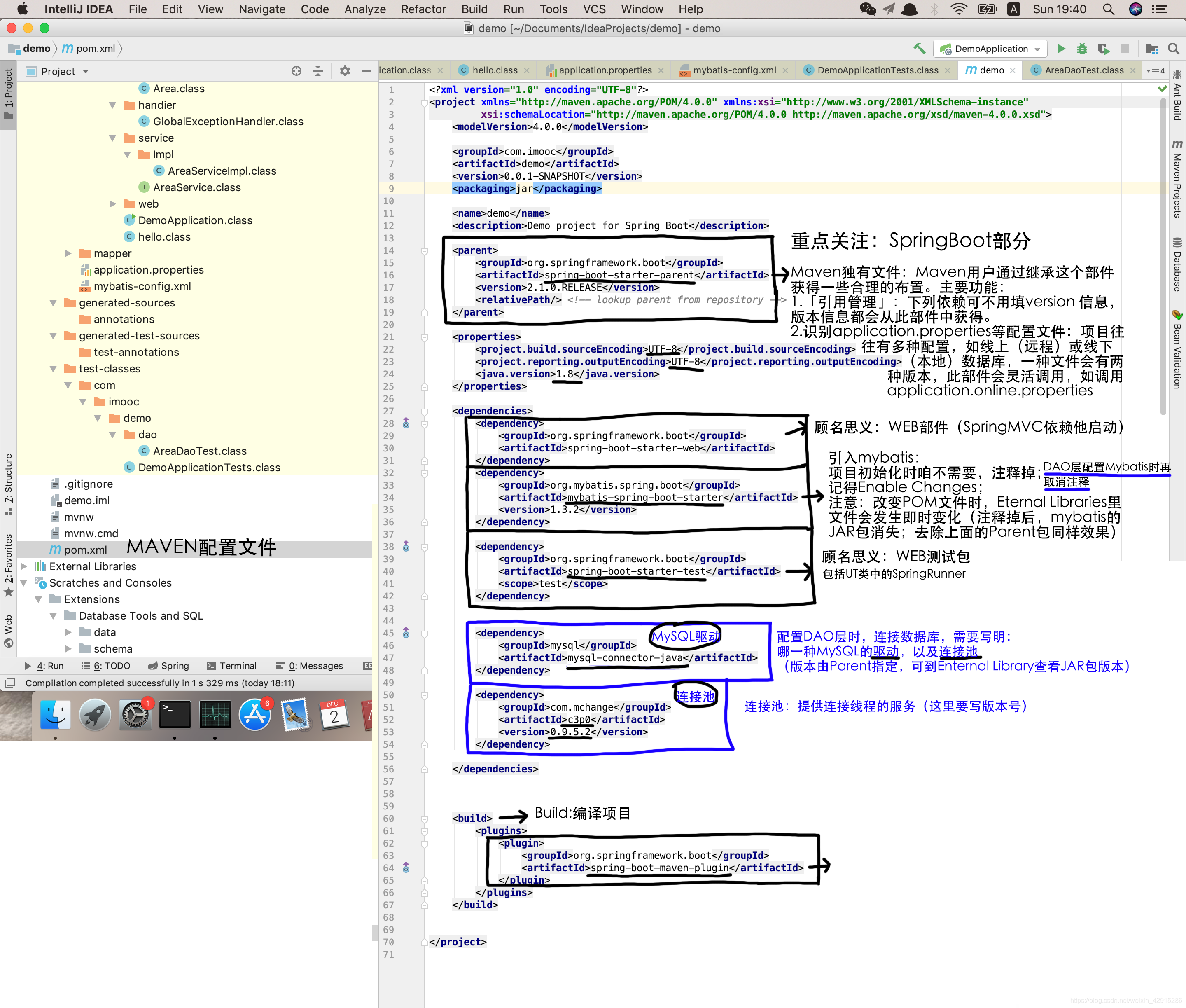This screenshot has height=1008, width=1186.
Task: Open the Database side panel
Action: point(1177,264)
